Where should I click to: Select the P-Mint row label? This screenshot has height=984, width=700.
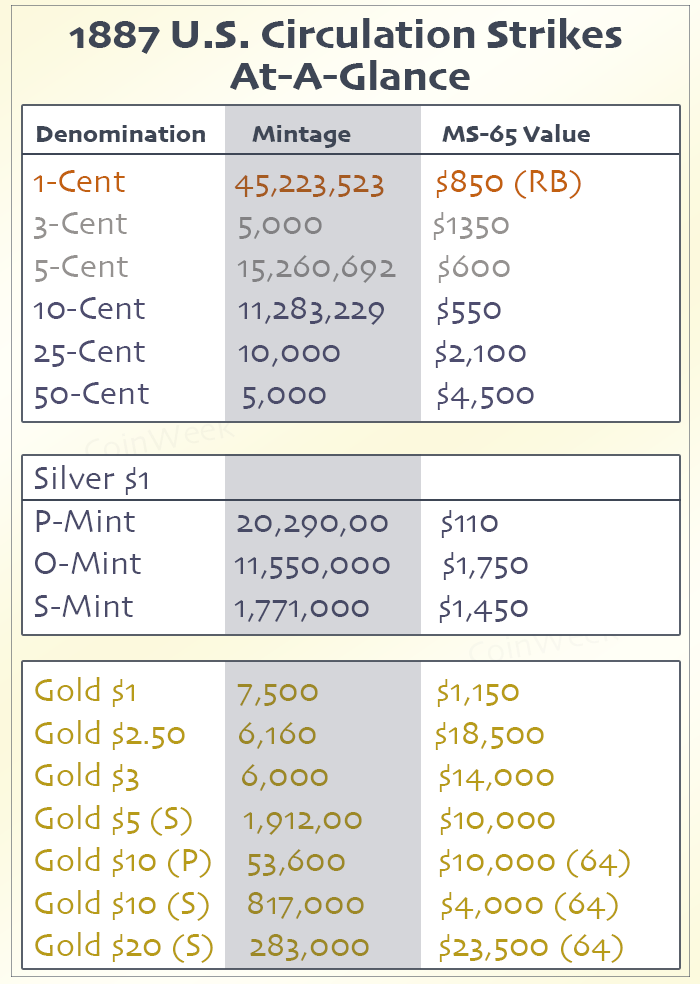tap(84, 522)
